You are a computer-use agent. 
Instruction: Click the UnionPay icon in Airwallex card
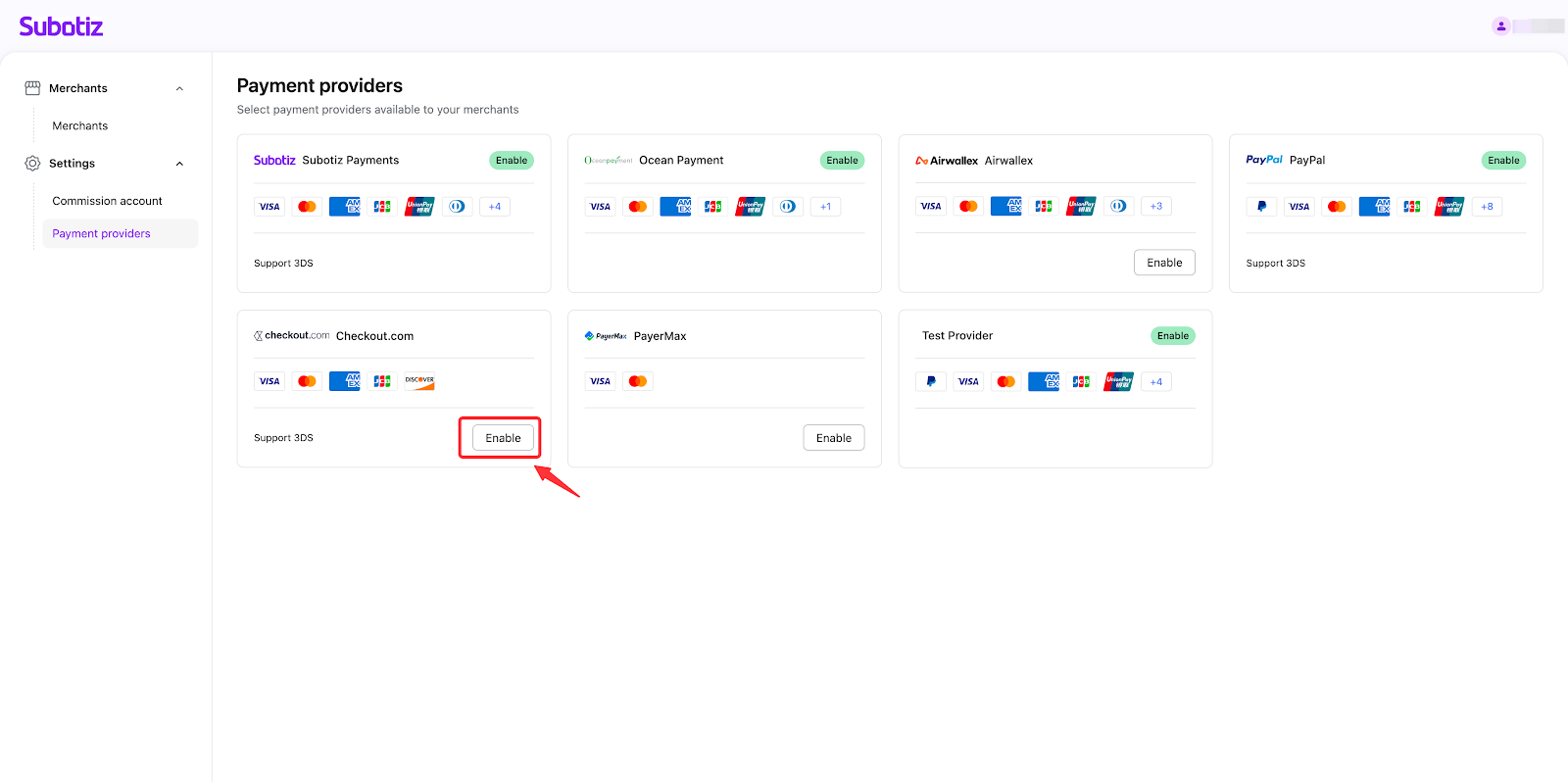pos(1081,206)
